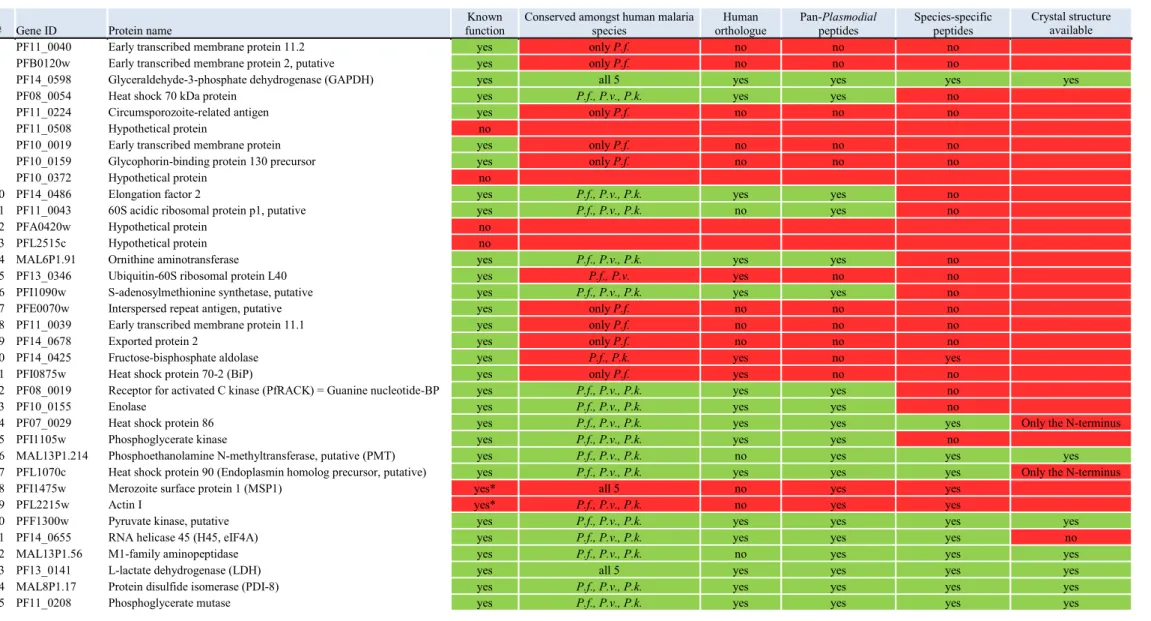Image resolution: width=1151 pixels, height=621 pixels.
Task: Click the Crystal structure available header
Action: point(1070,23)
